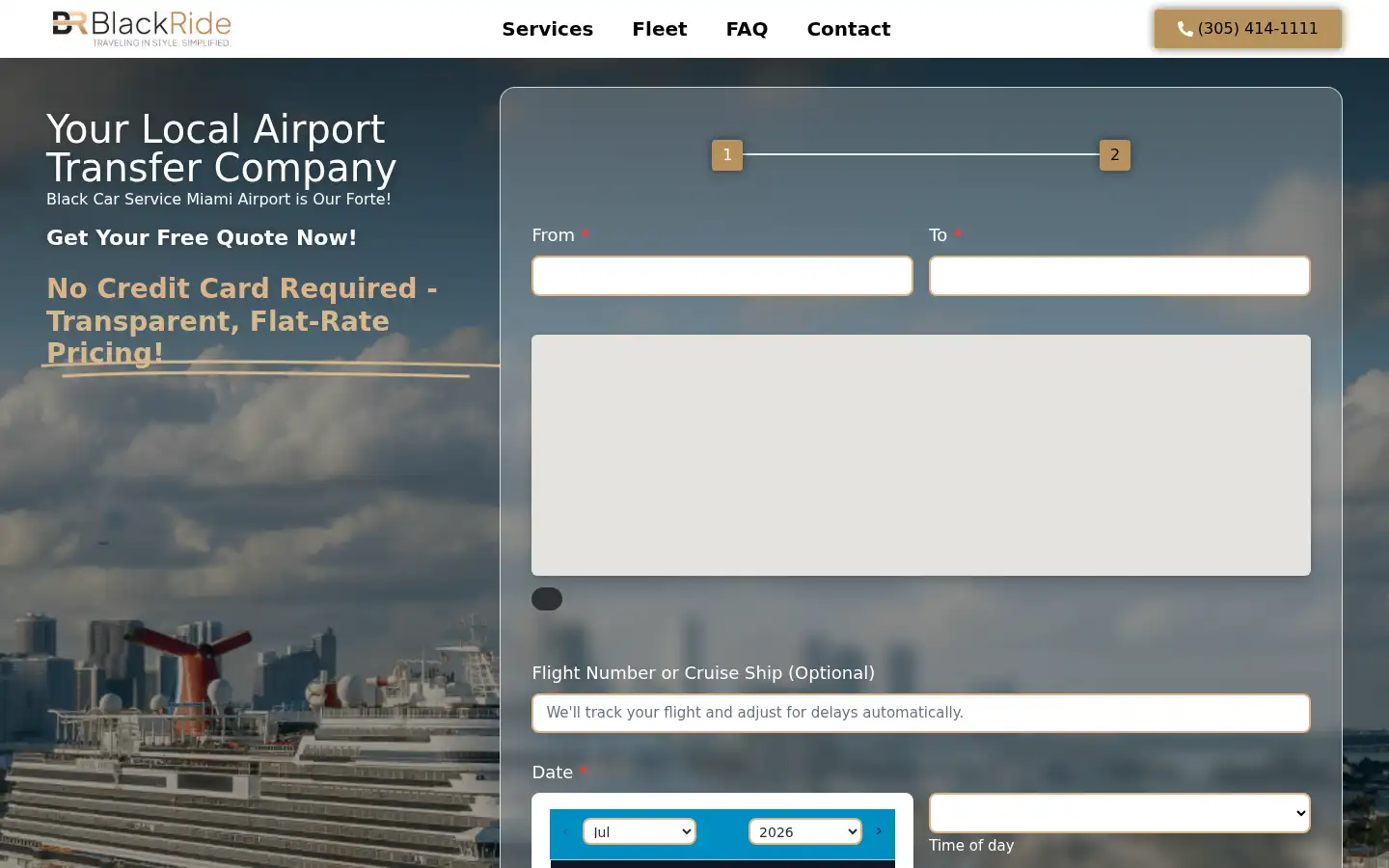
Task: Open the year dropdown showing 2026
Action: 805,831
